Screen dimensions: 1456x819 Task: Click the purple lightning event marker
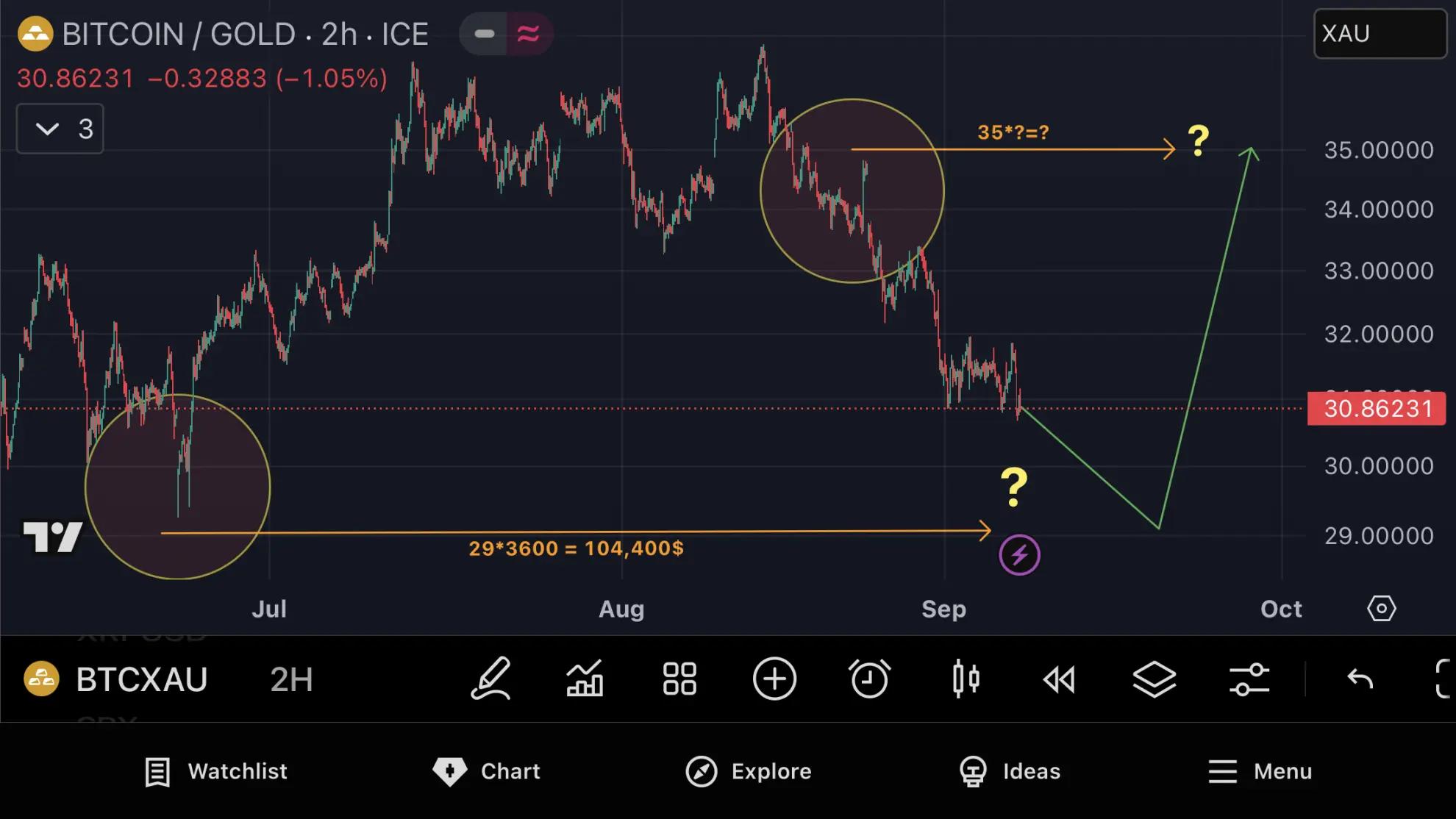coord(1019,555)
